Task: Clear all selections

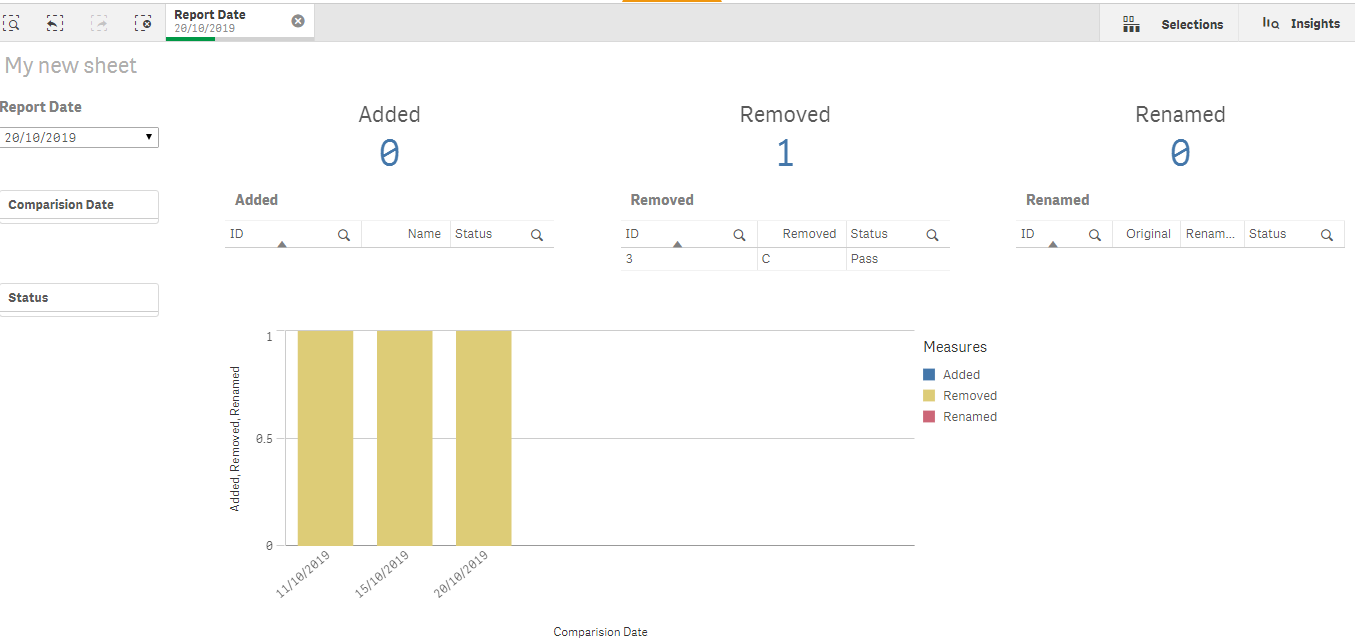Action: click(143, 22)
